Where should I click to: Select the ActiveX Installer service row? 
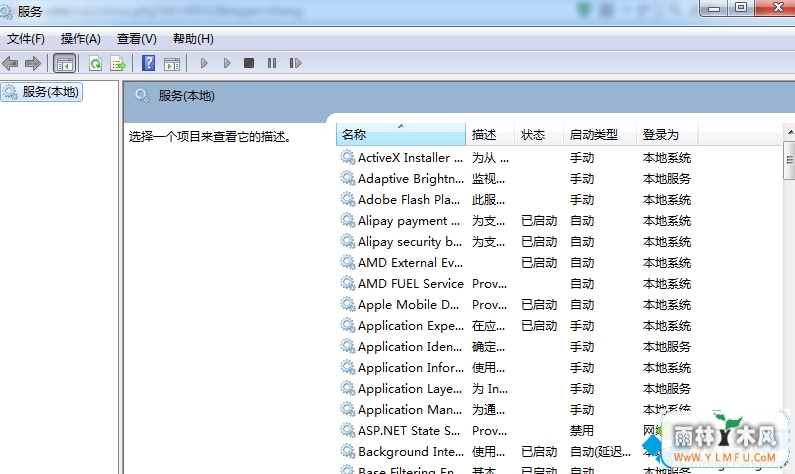tap(517, 158)
